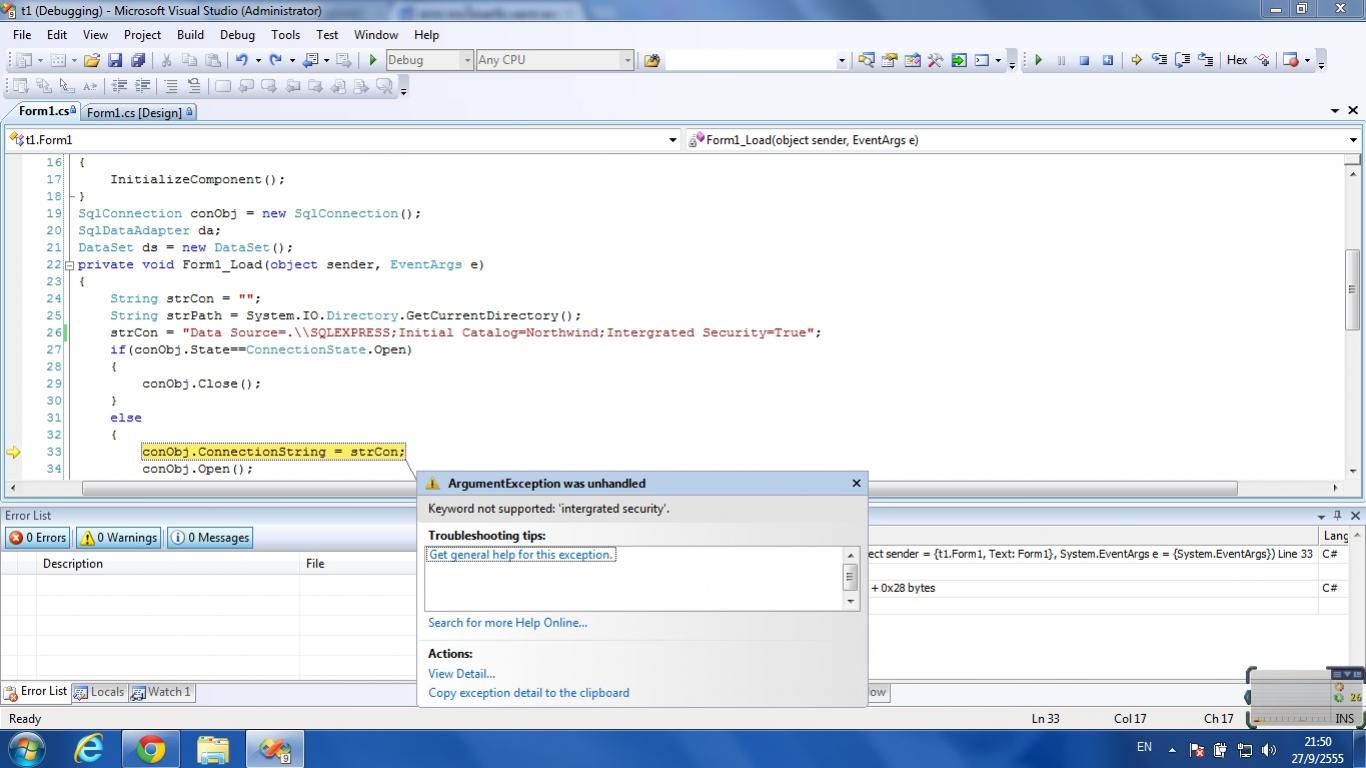Click the Show Next Statement yellow arrow icon
The width and height of the screenshot is (1366, 768).
tap(1136, 60)
